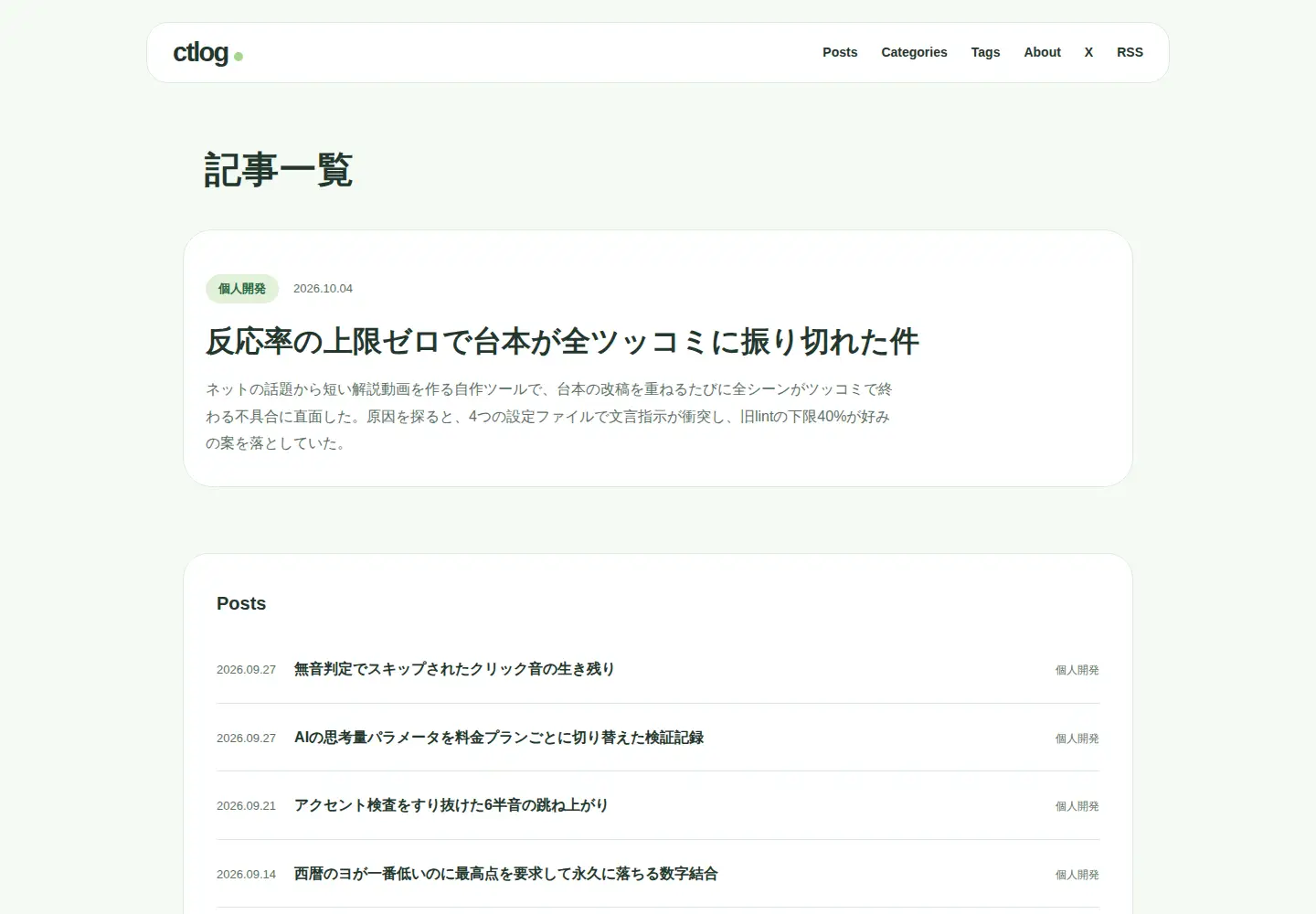Open the Posts navigation link

[x=840, y=52]
